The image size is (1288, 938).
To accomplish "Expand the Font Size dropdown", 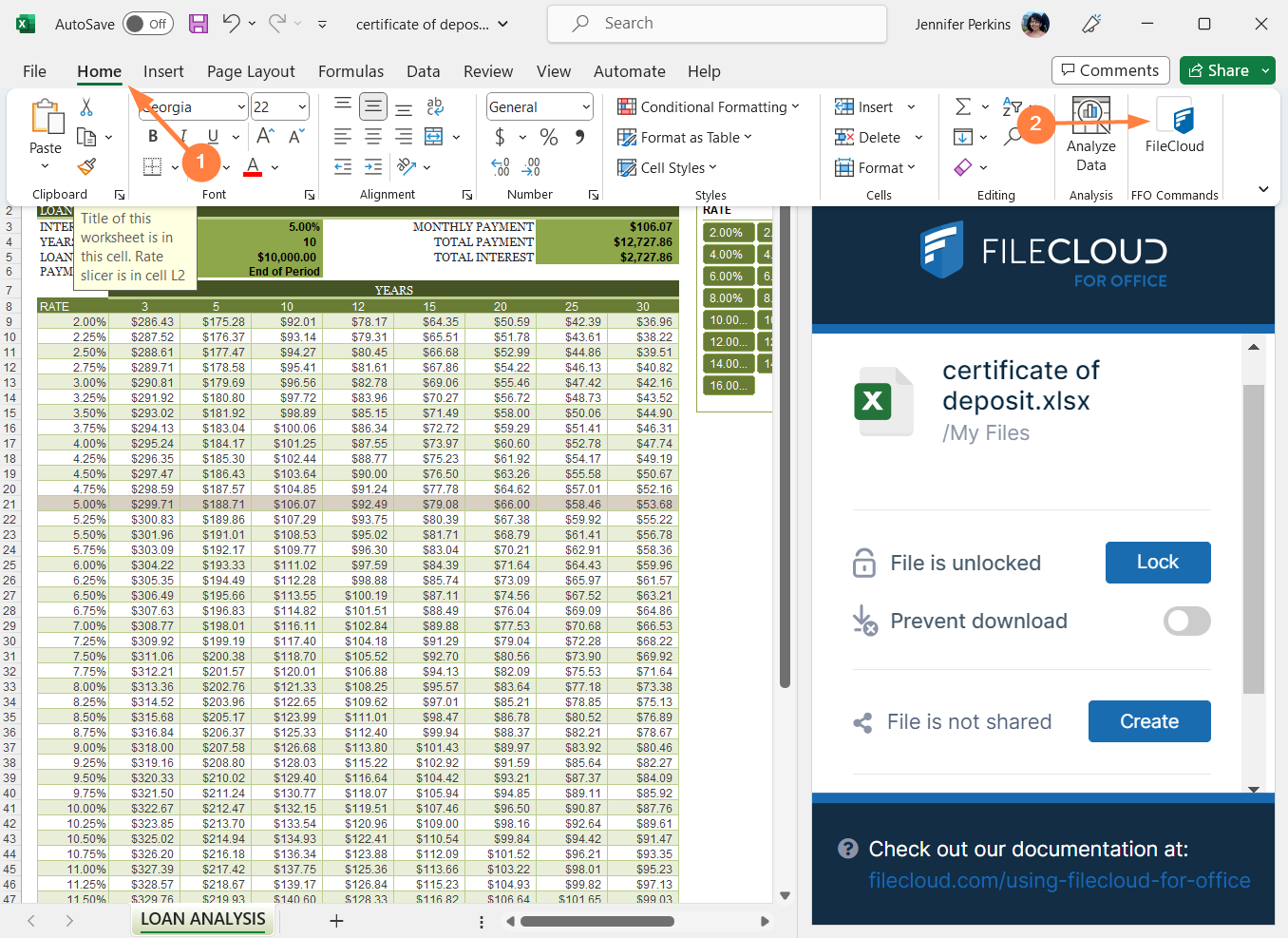I will tap(302, 107).
